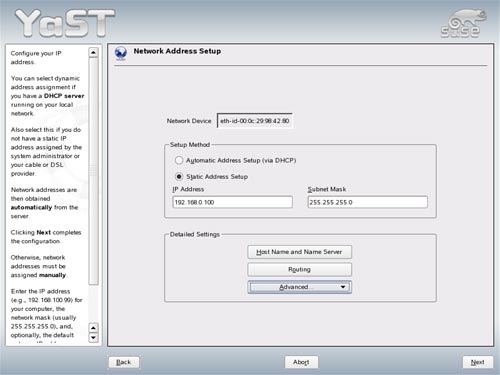Click the SUSE gecko logo
This screenshot has height=375, width=500.
pyautogui.click(x=463, y=23)
